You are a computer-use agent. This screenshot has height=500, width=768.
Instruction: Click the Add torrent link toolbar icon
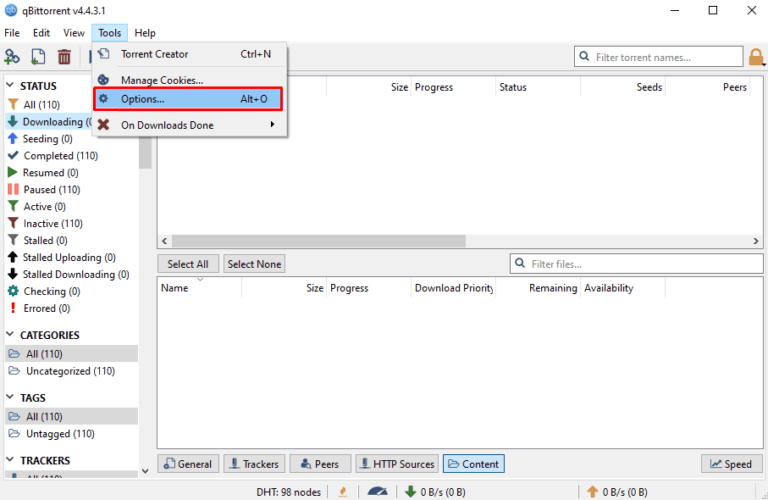pos(12,56)
